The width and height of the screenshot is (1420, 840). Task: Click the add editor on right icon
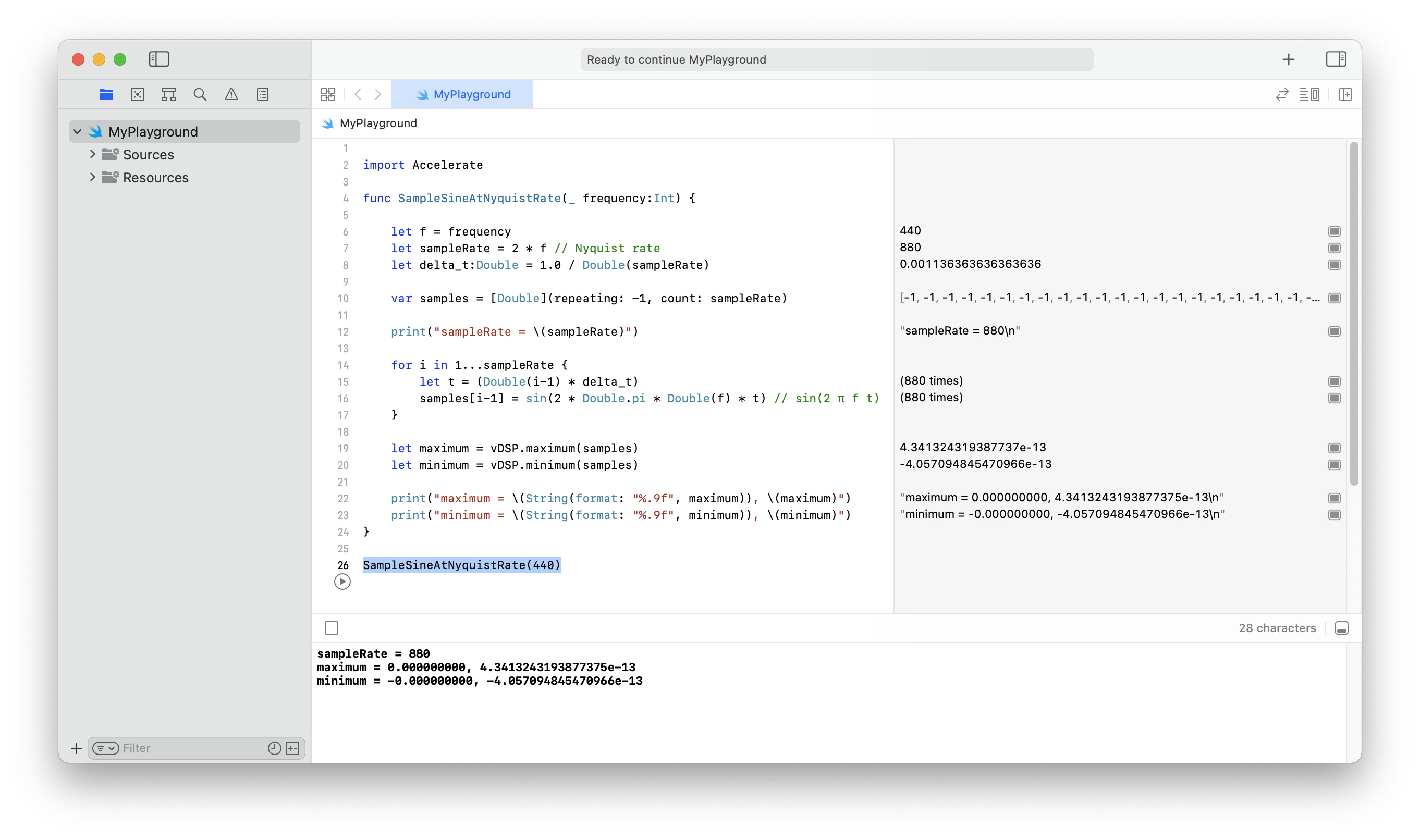[1345, 94]
